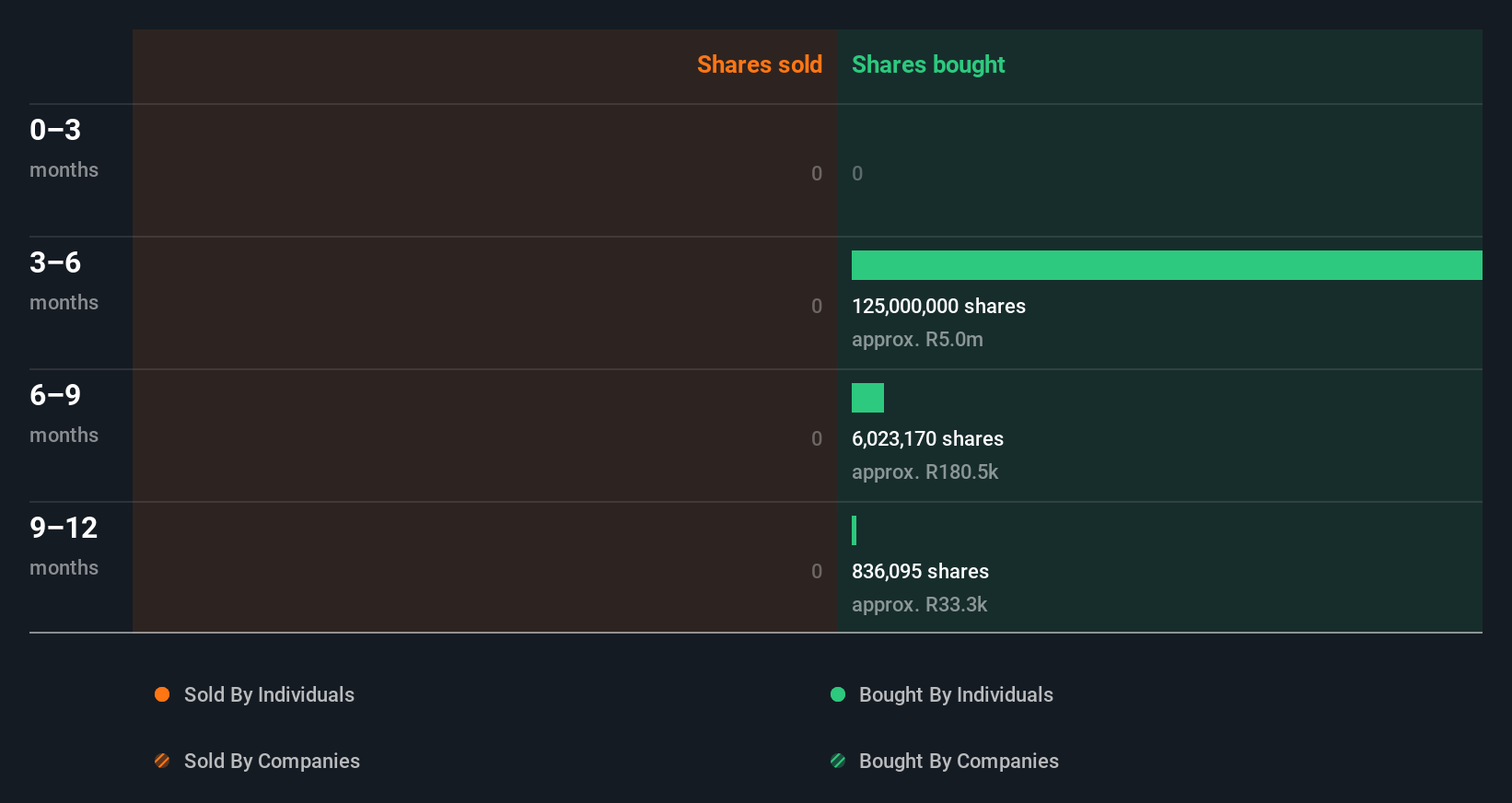Click the approx. R33.3k amount
This screenshot has height=803, width=1512.
click(919, 605)
